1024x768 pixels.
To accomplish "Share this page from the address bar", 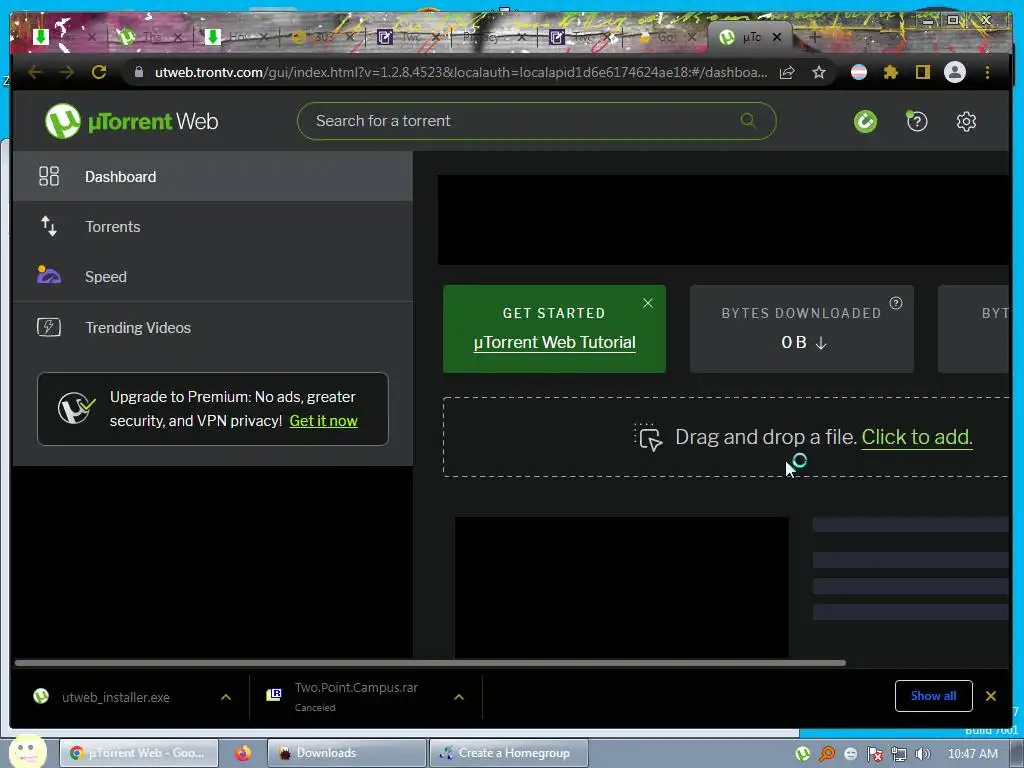I will (787, 72).
